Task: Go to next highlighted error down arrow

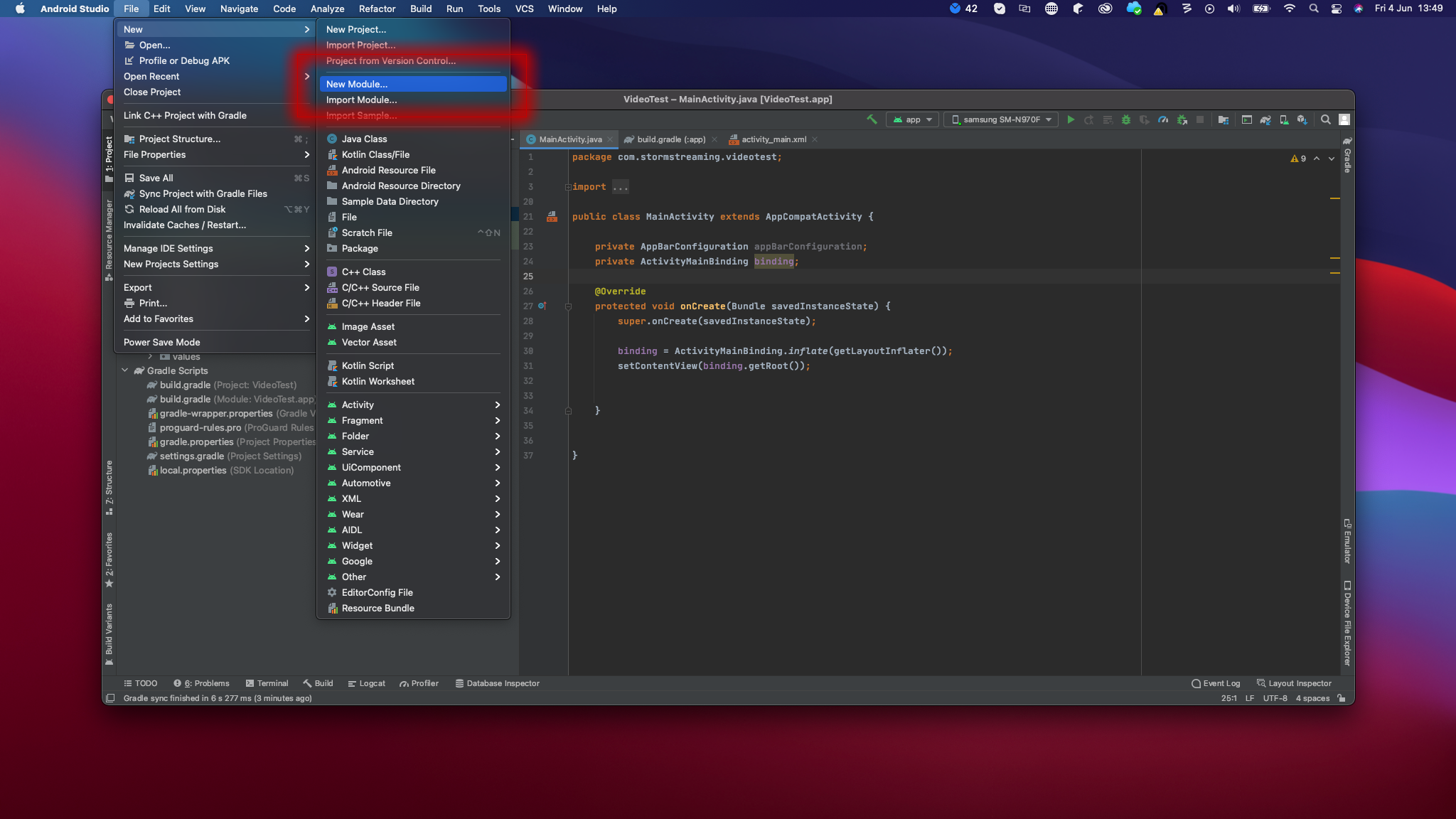Action: coord(1331,159)
